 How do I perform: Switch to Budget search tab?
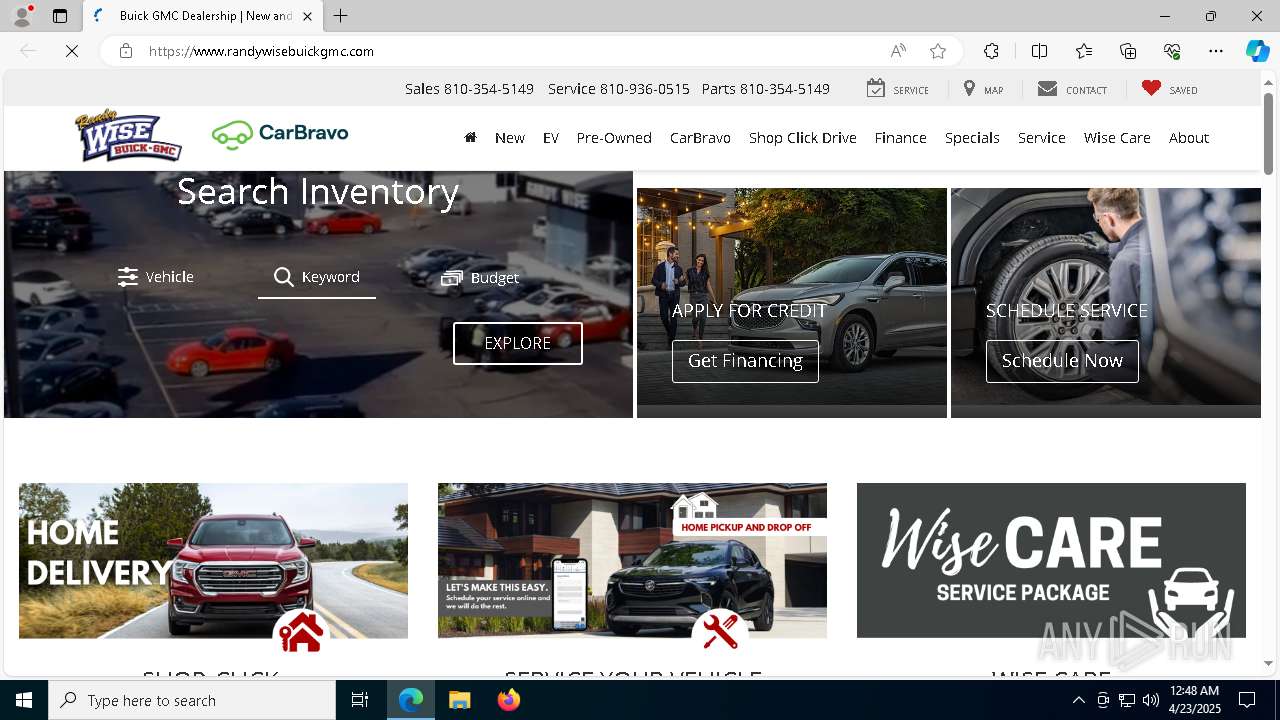point(480,278)
